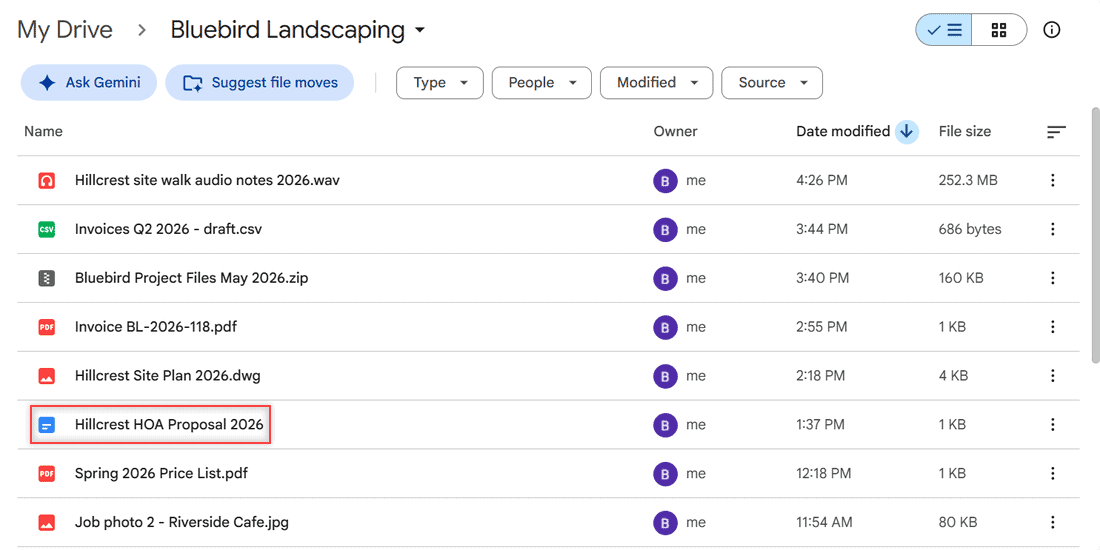Click the vertical scrollbar of the file list
Viewport: 1100px width, 550px height.
(x=1094, y=235)
